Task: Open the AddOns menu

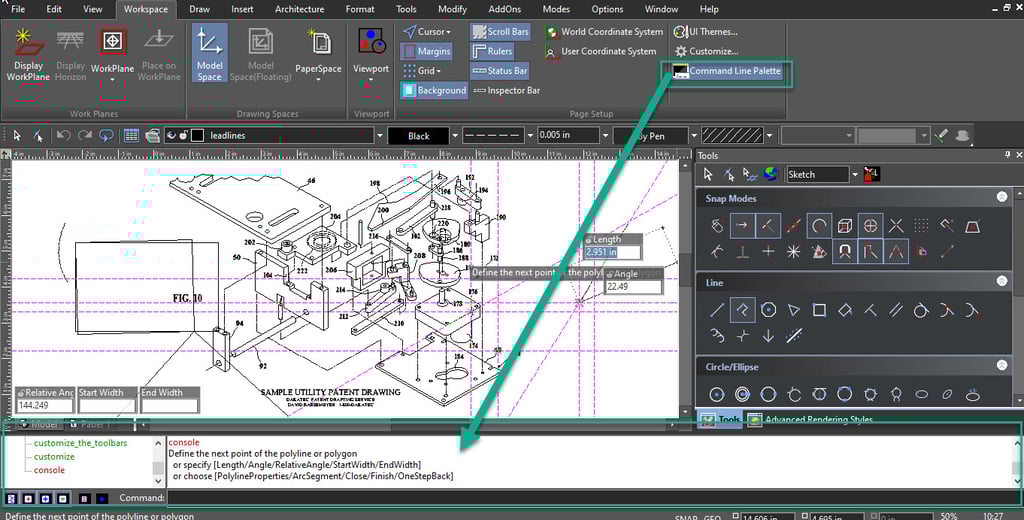Action: click(x=504, y=9)
